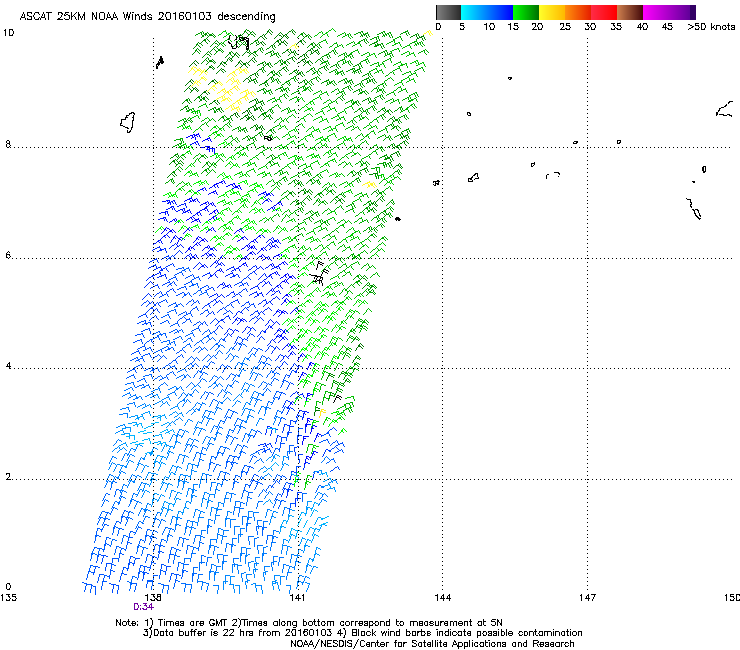Click the longitude axis label '135'
Screen dimensions: 740x650
[8, 598]
